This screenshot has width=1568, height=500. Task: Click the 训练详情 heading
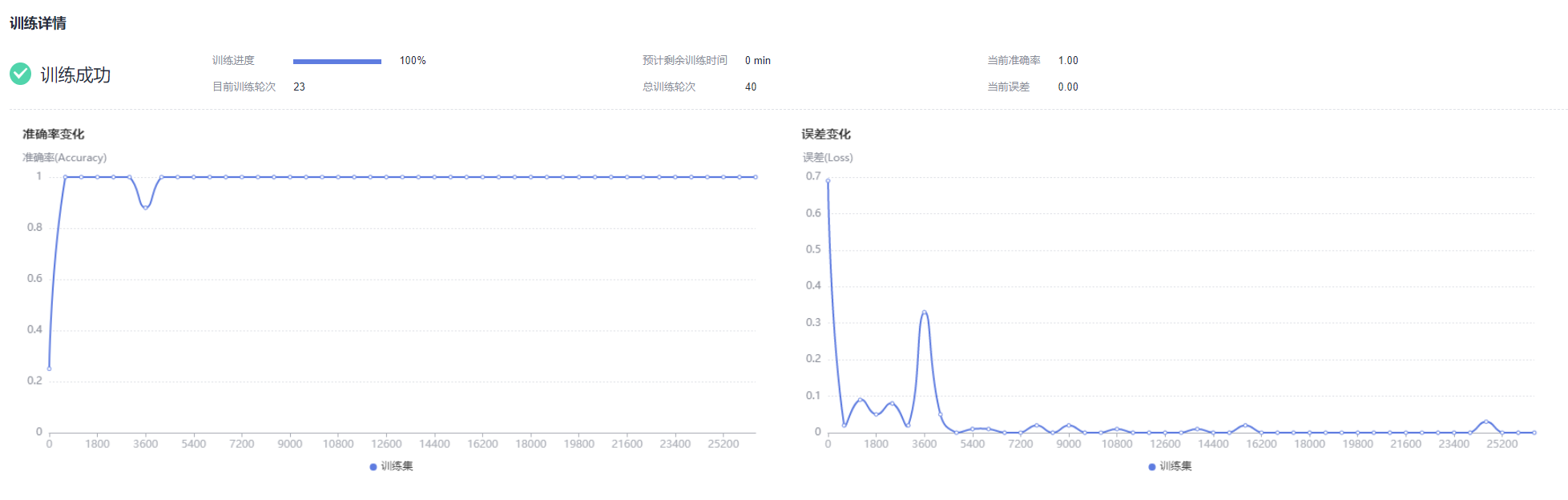(x=38, y=23)
